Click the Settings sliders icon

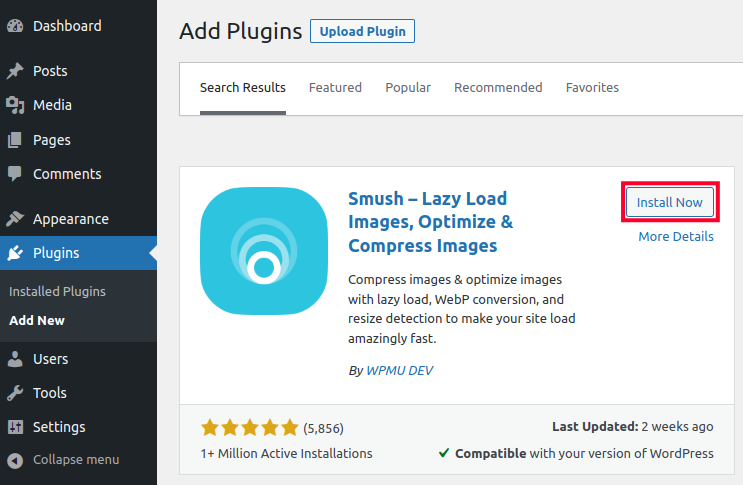[x=15, y=427]
